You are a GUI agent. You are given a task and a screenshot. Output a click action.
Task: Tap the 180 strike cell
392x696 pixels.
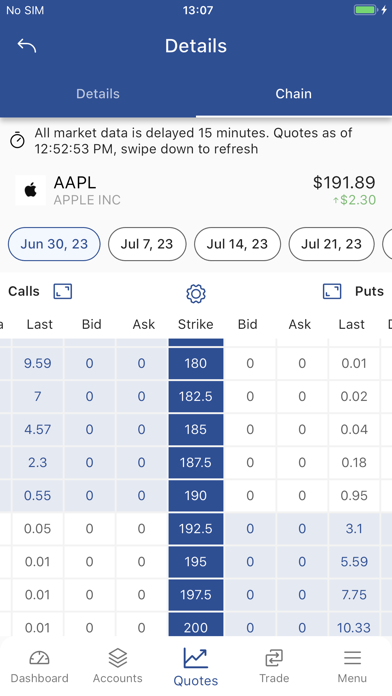click(196, 364)
